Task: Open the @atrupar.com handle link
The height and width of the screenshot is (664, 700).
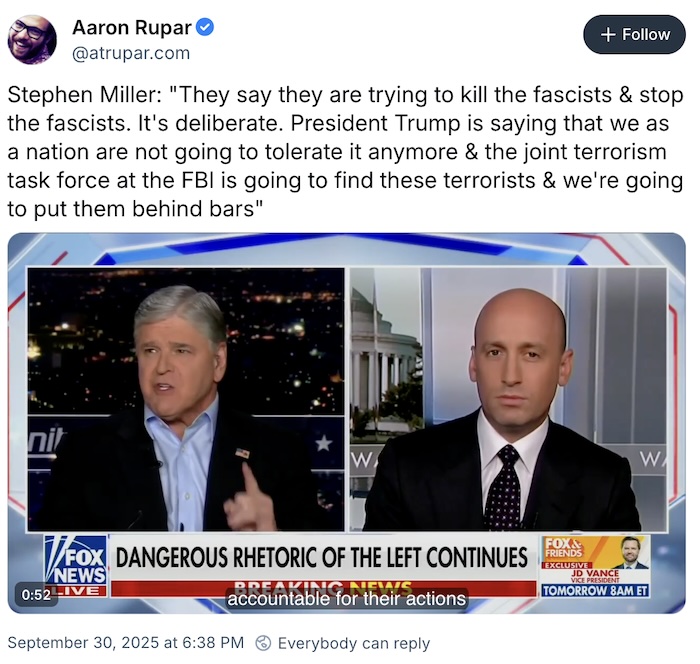Action: click(131, 53)
